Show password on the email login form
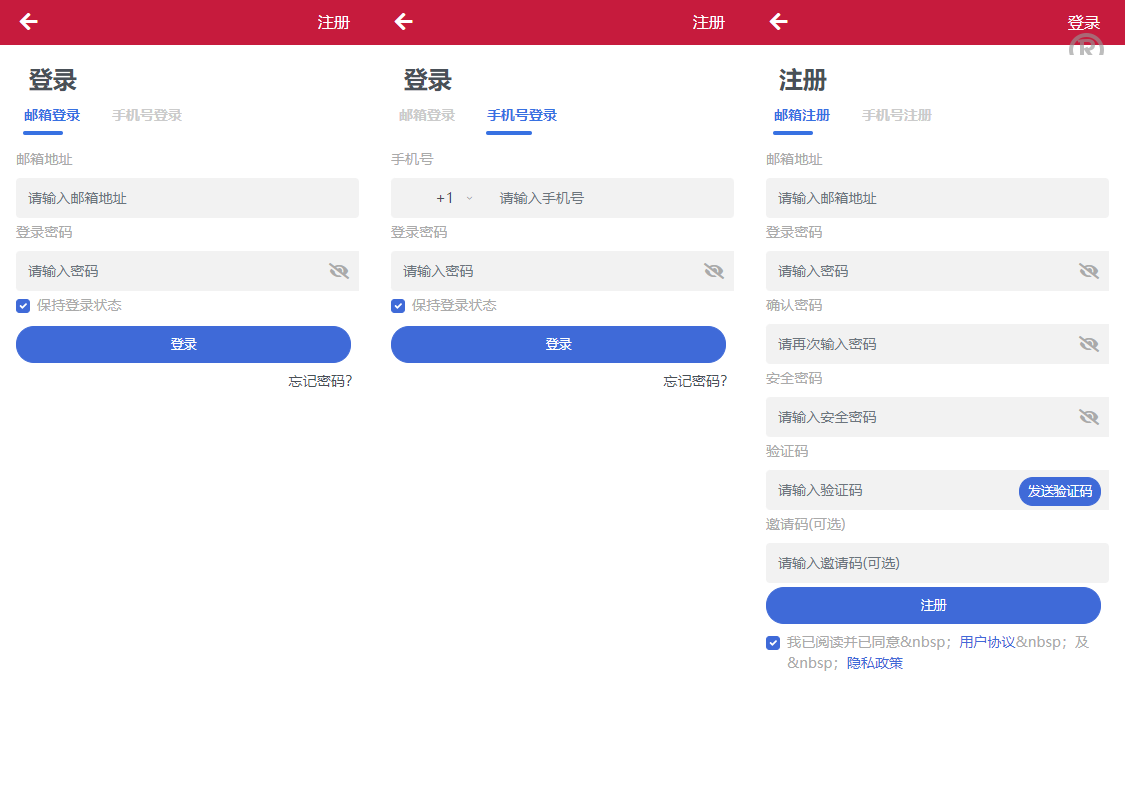 (339, 271)
